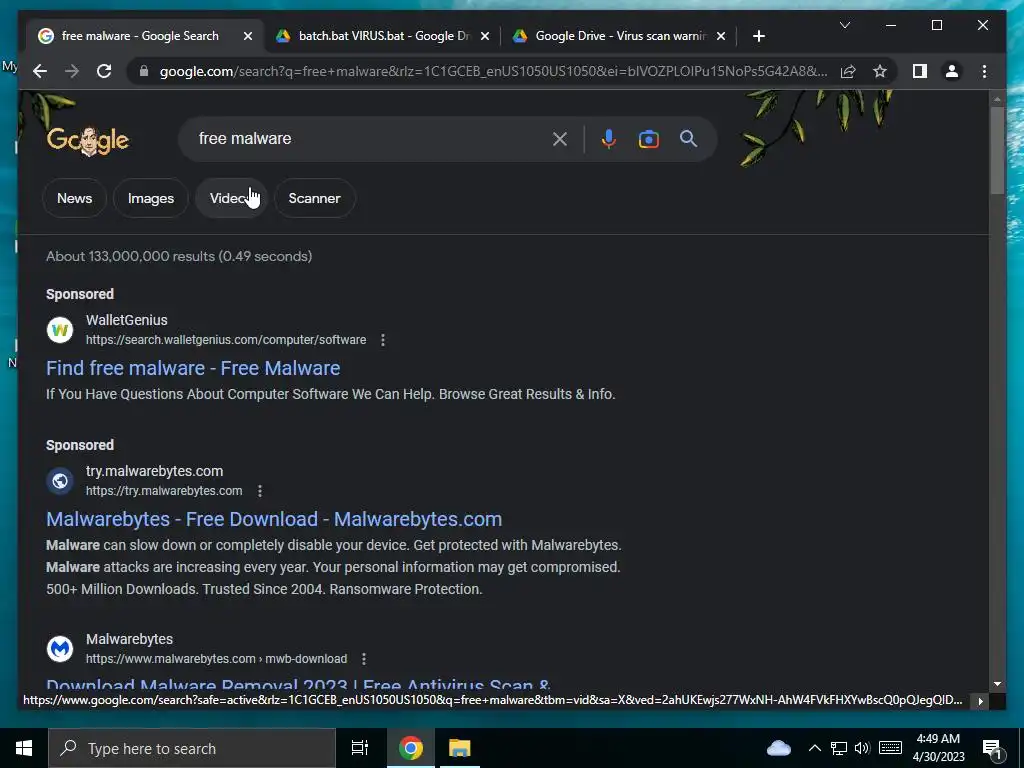
Task: Open options for the WalletGenius ad result
Action: point(383,340)
